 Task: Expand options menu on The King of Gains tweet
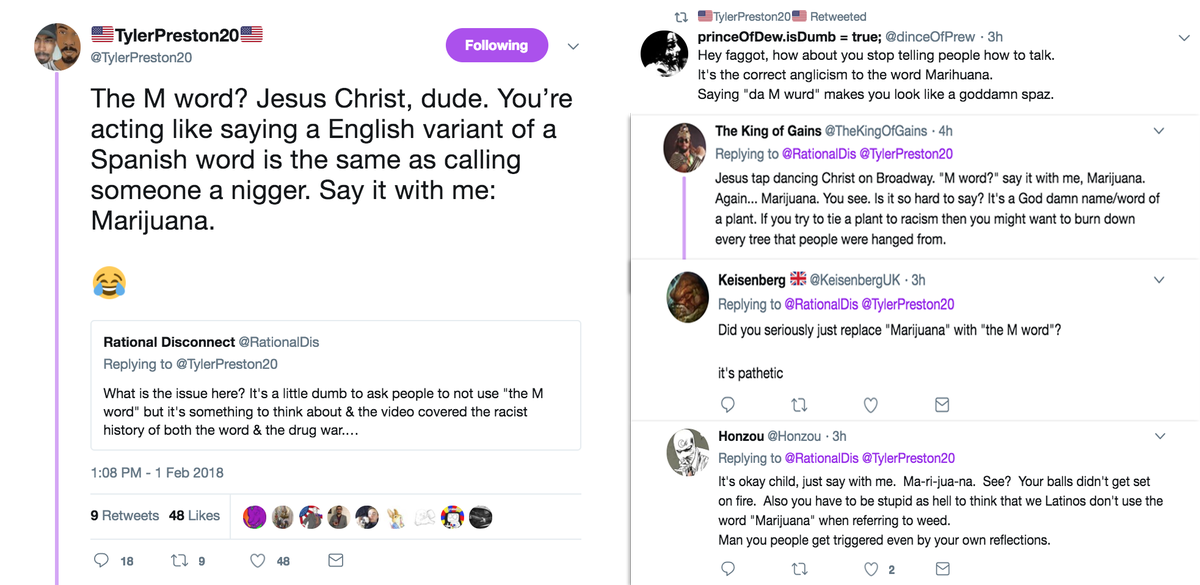click(x=1159, y=131)
